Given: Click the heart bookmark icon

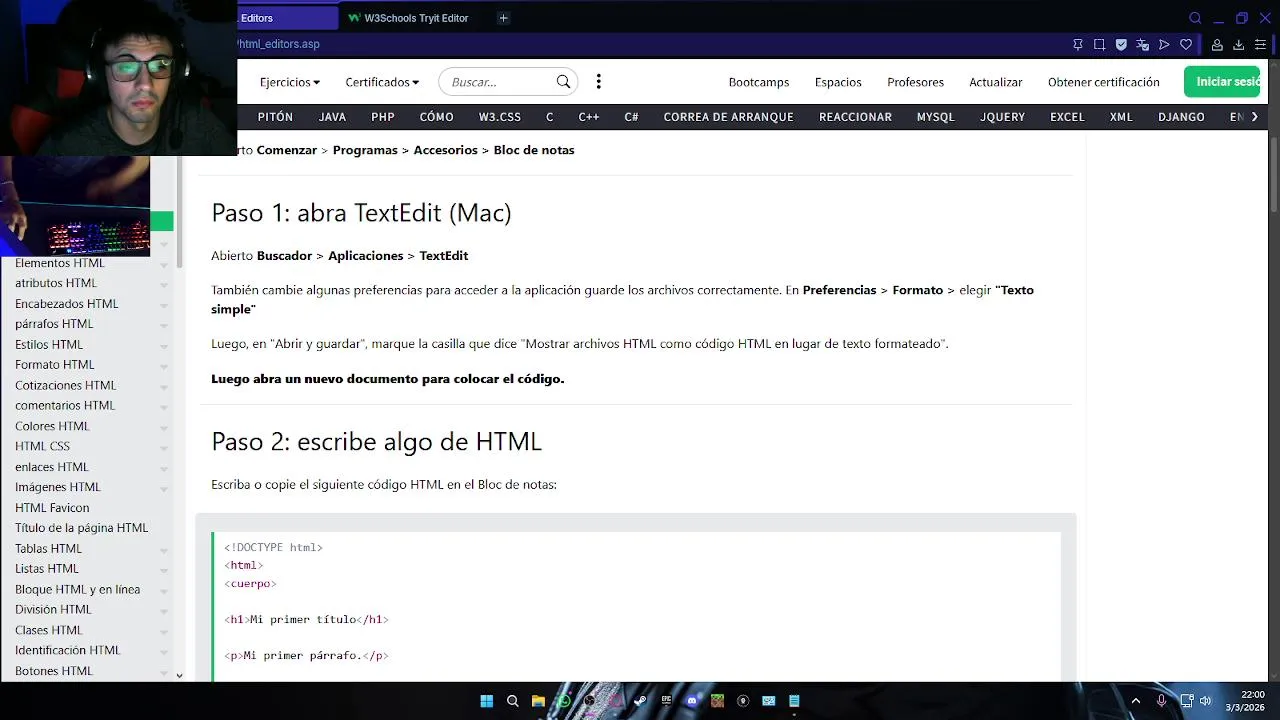Looking at the screenshot, I should coord(1186,45).
